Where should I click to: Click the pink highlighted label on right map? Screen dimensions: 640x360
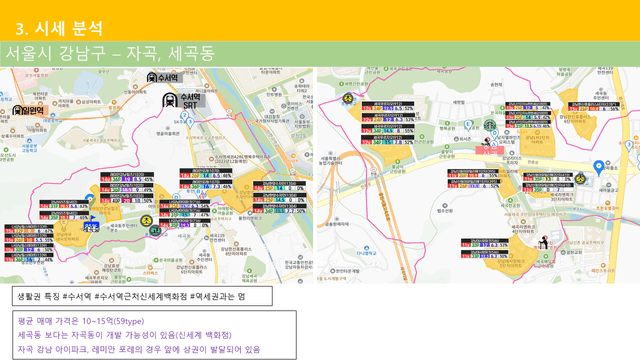pyautogui.click(x=489, y=151)
